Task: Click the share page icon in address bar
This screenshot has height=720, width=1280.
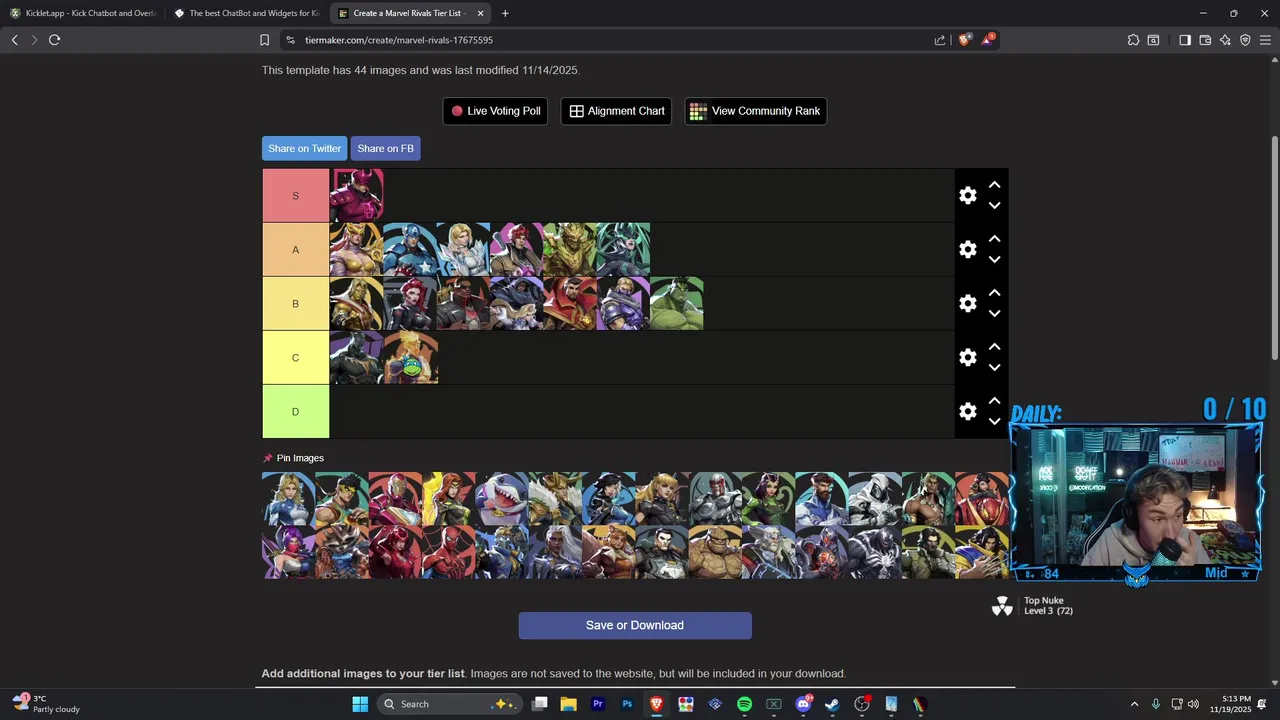Action: (x=940, y=40)
